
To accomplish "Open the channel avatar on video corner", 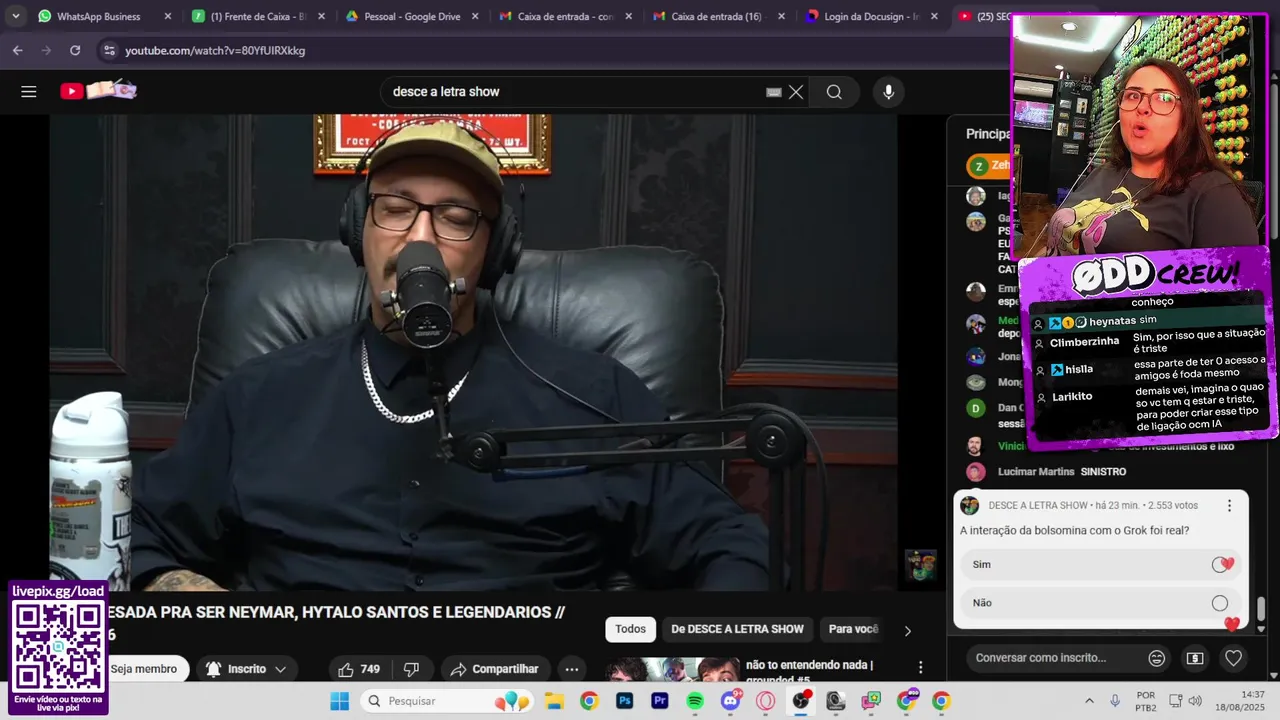I will coord(920,566).
